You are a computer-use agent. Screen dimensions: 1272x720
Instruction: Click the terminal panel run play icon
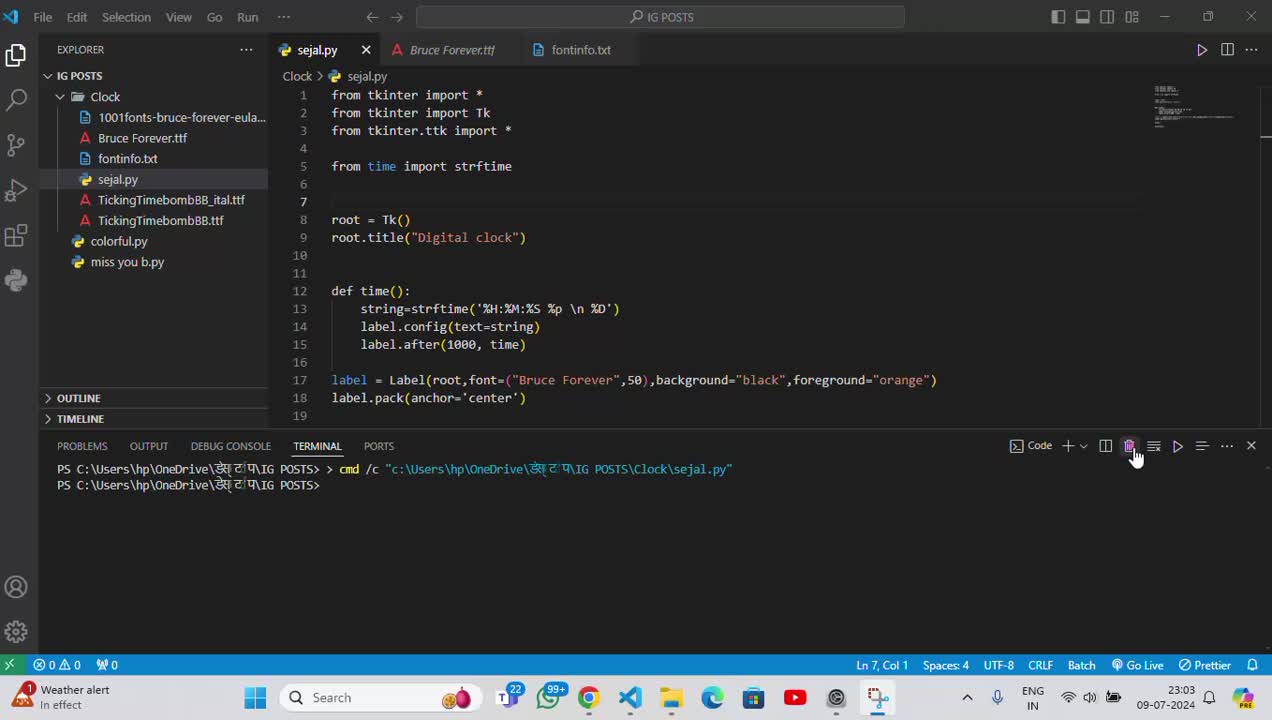coord(1178,446)
